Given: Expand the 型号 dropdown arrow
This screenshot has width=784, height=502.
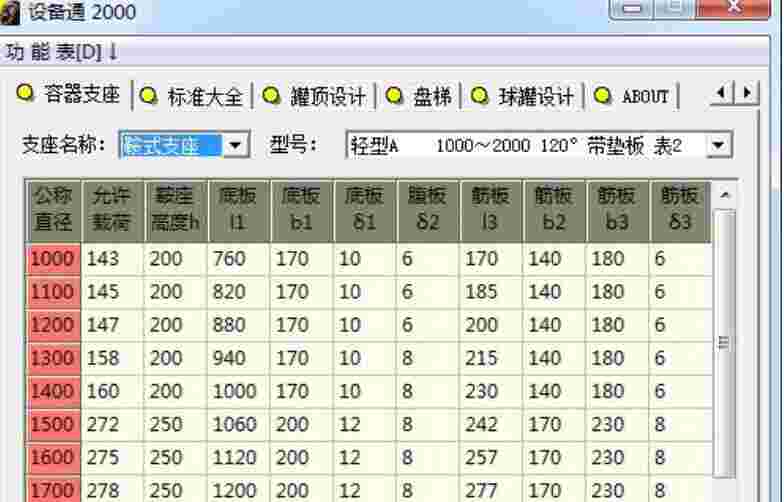Looking at the screenshot, I should [719, 146].
